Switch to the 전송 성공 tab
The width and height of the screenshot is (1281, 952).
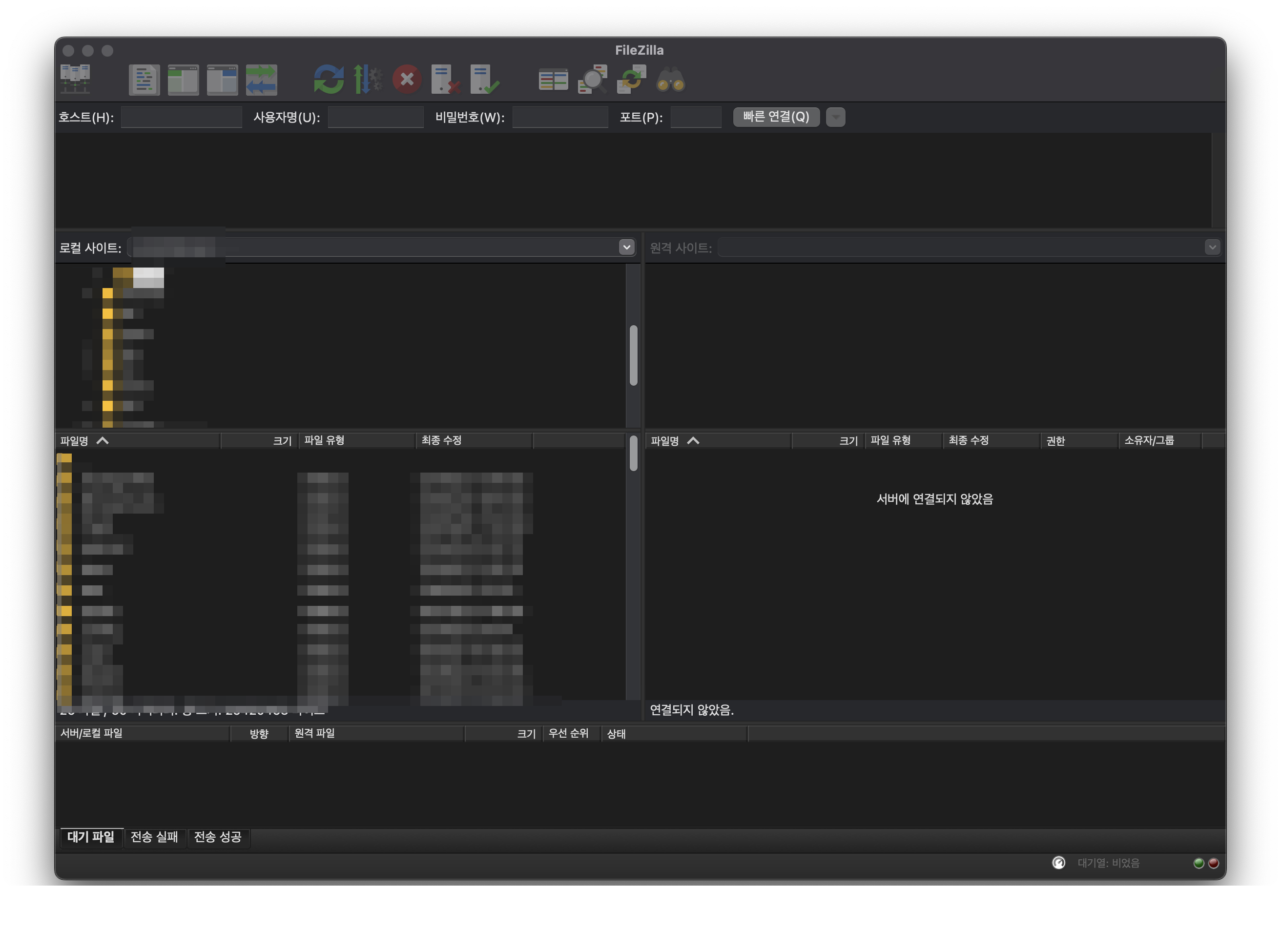[x=217, y=837]
